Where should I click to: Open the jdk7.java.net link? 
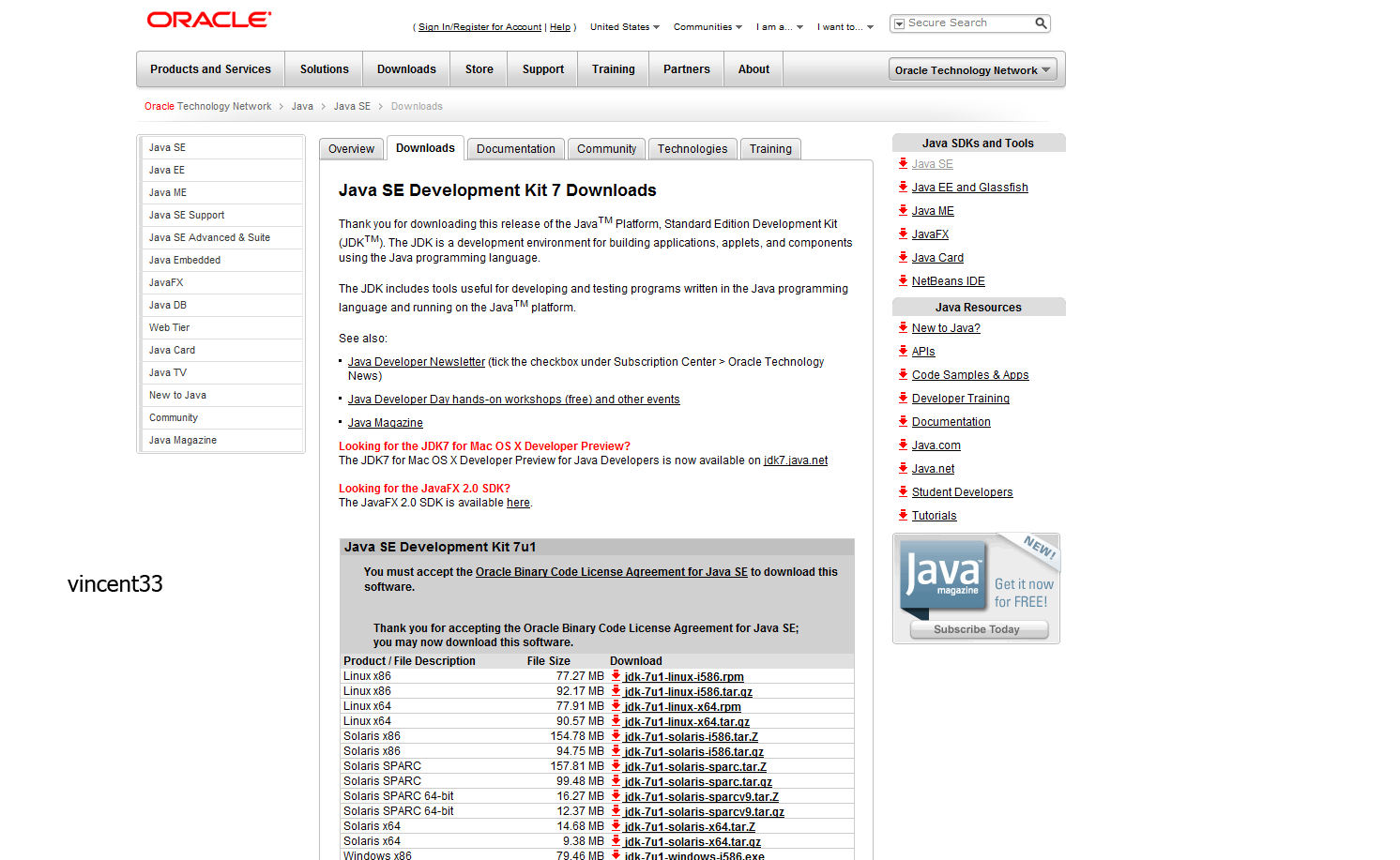(796, 460)
